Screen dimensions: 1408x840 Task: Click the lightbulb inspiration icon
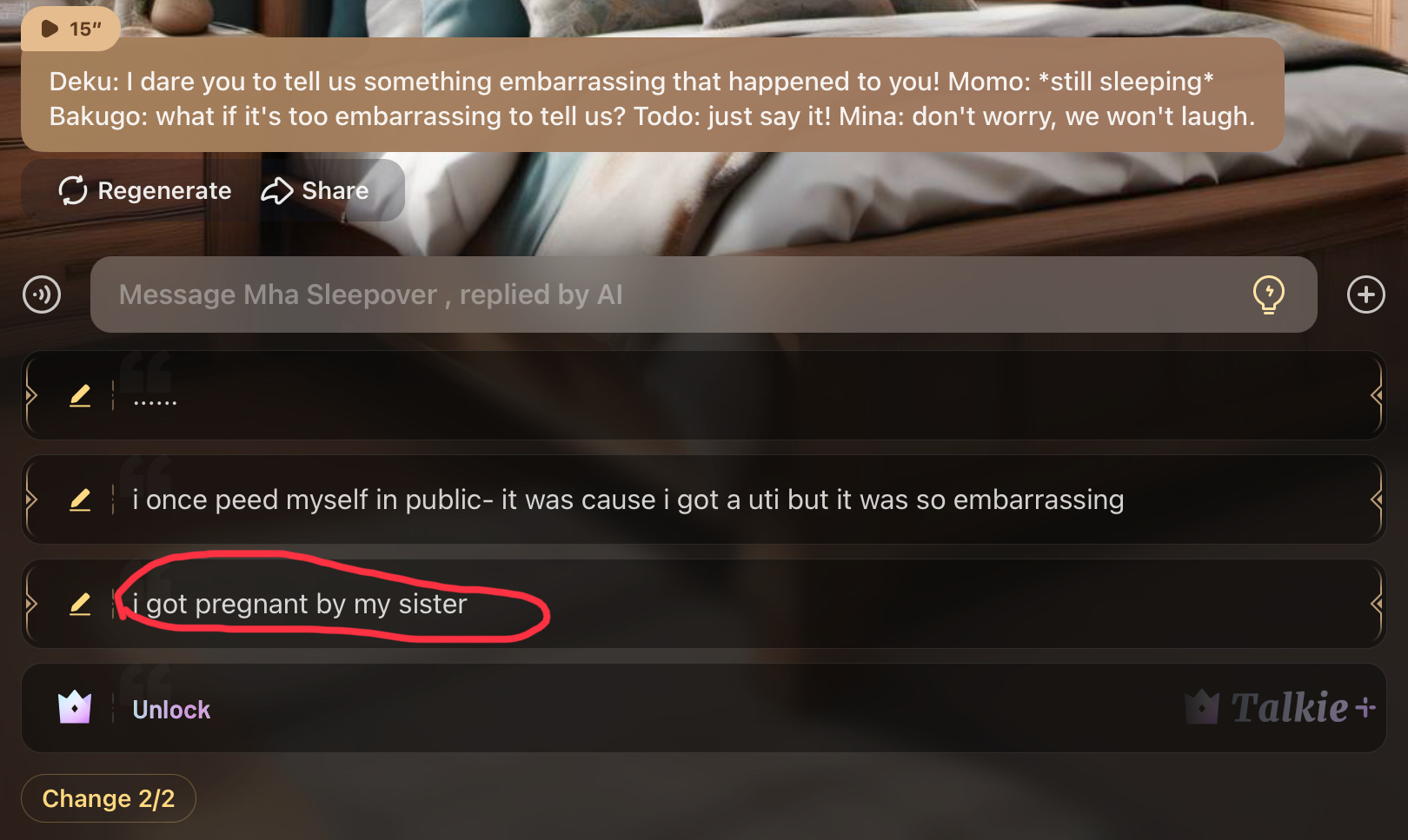[1268, 294]
